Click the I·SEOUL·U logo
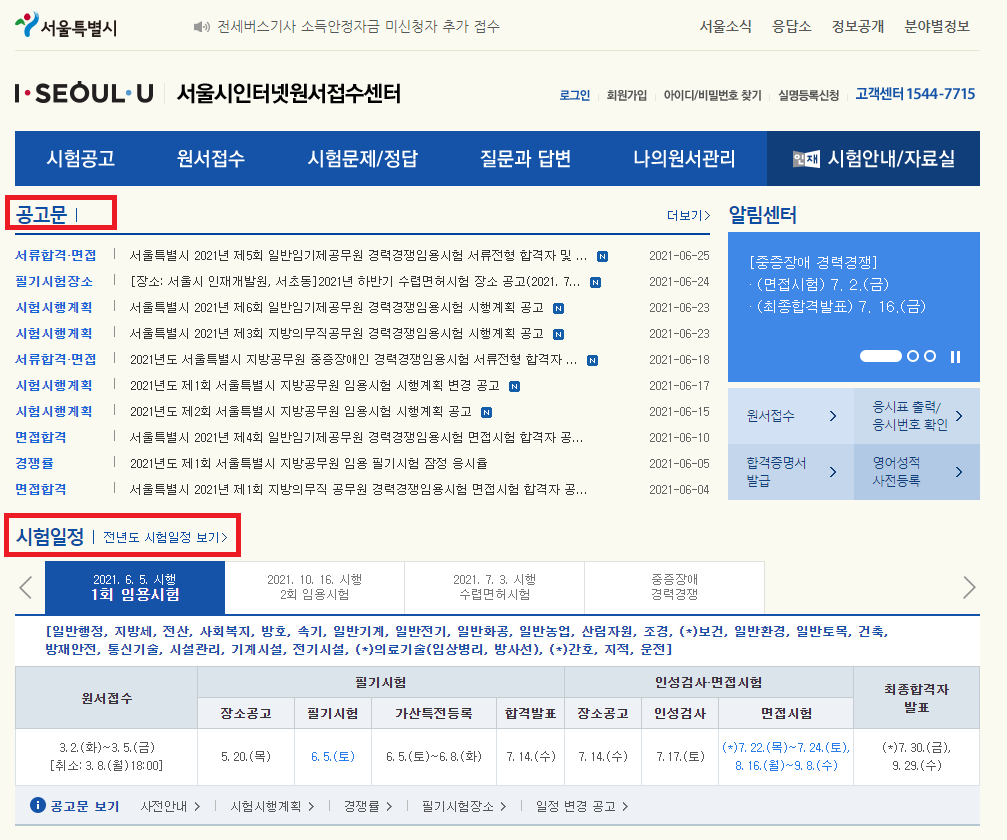This screenshot has height=840, width=1007. (84, 93)
